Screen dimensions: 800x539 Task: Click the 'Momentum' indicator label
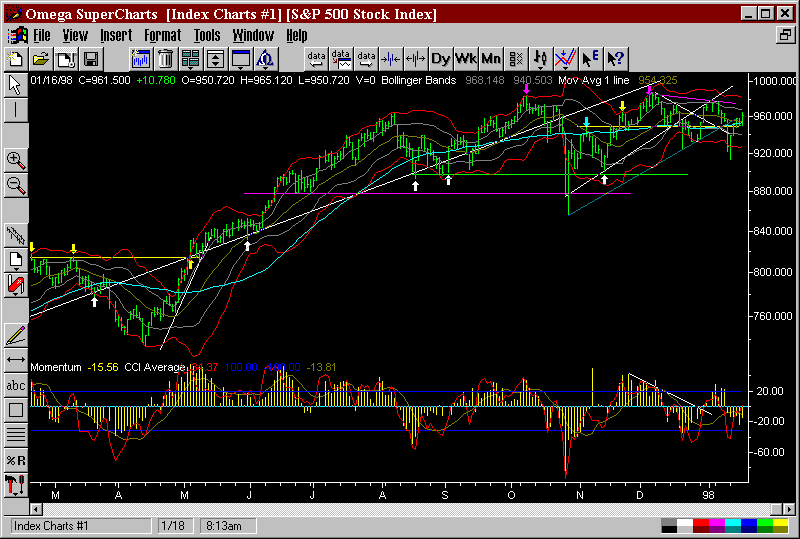(56, 367)
